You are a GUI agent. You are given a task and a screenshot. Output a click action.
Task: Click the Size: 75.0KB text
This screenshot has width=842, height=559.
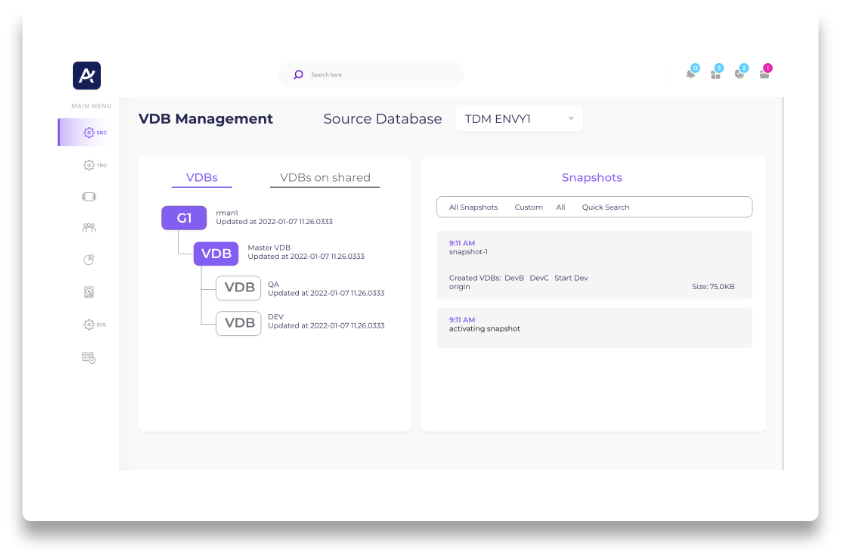[x=713, y=287]
